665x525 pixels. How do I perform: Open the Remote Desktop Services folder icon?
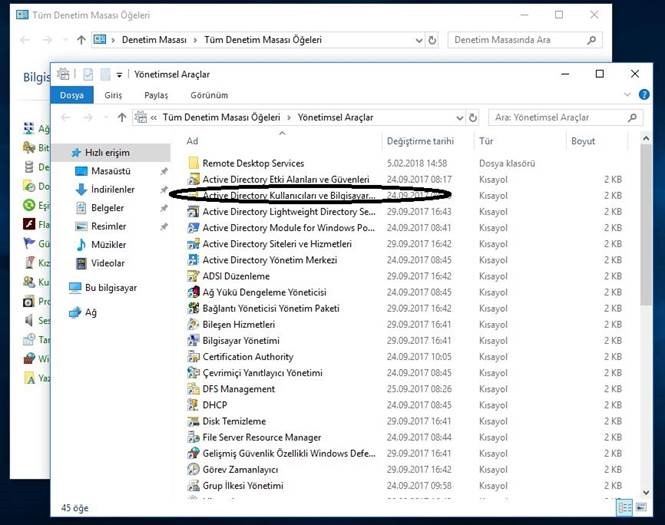(x=193, y=163)
